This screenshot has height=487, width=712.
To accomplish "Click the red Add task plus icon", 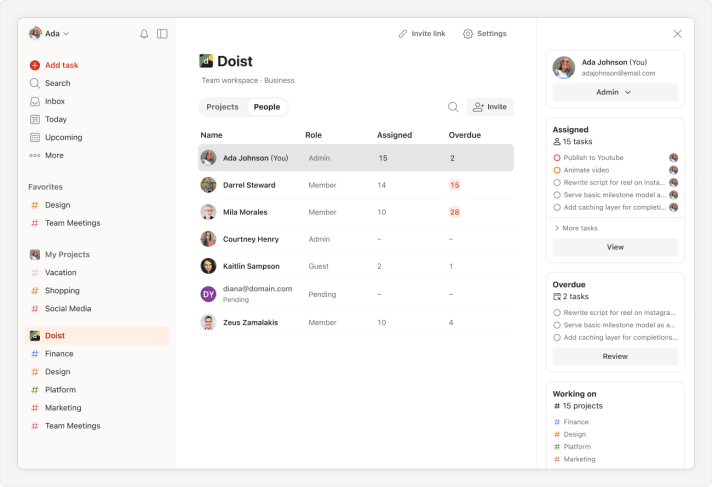I will pos(35,65).
